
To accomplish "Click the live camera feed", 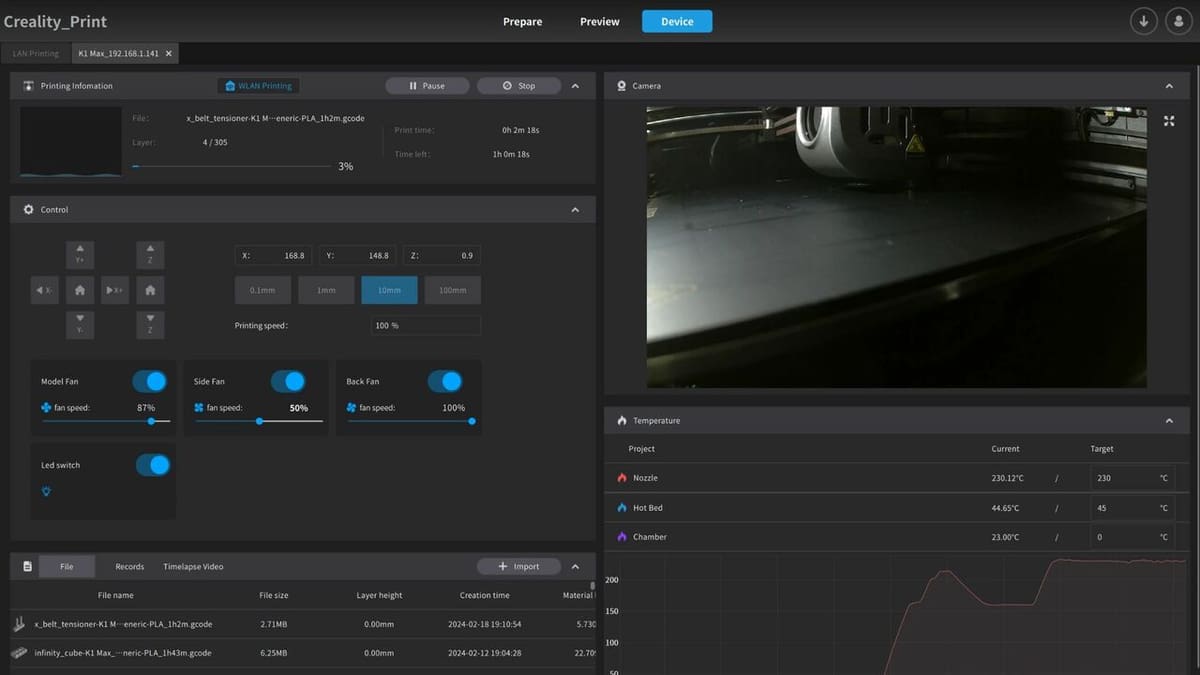I will point(897,247).
